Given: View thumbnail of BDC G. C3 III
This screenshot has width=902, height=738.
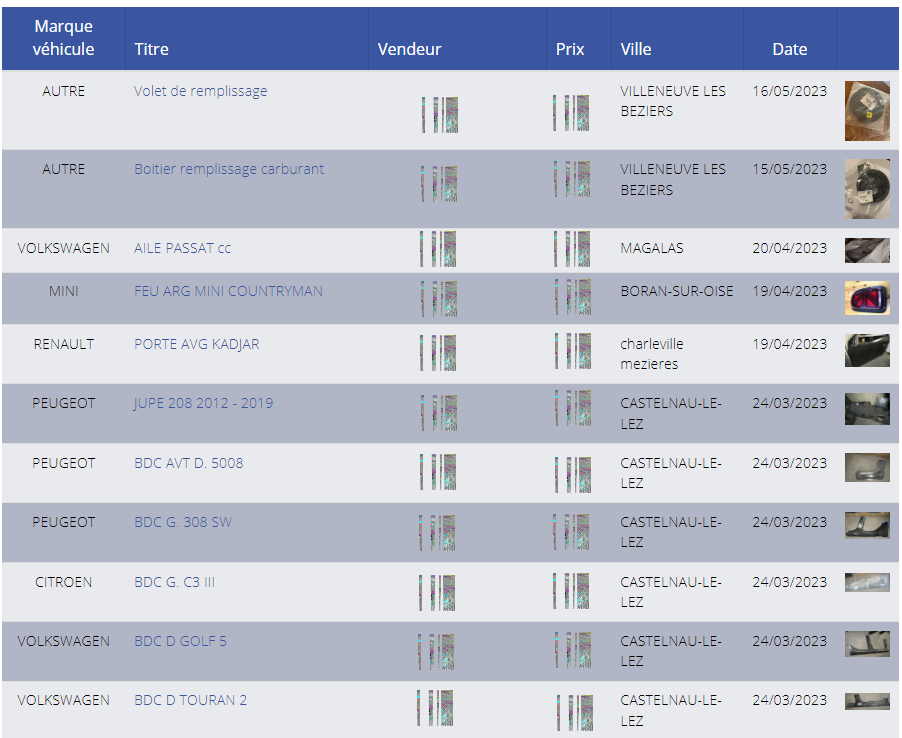Looking at the screenshot, I should click(867, 582).
